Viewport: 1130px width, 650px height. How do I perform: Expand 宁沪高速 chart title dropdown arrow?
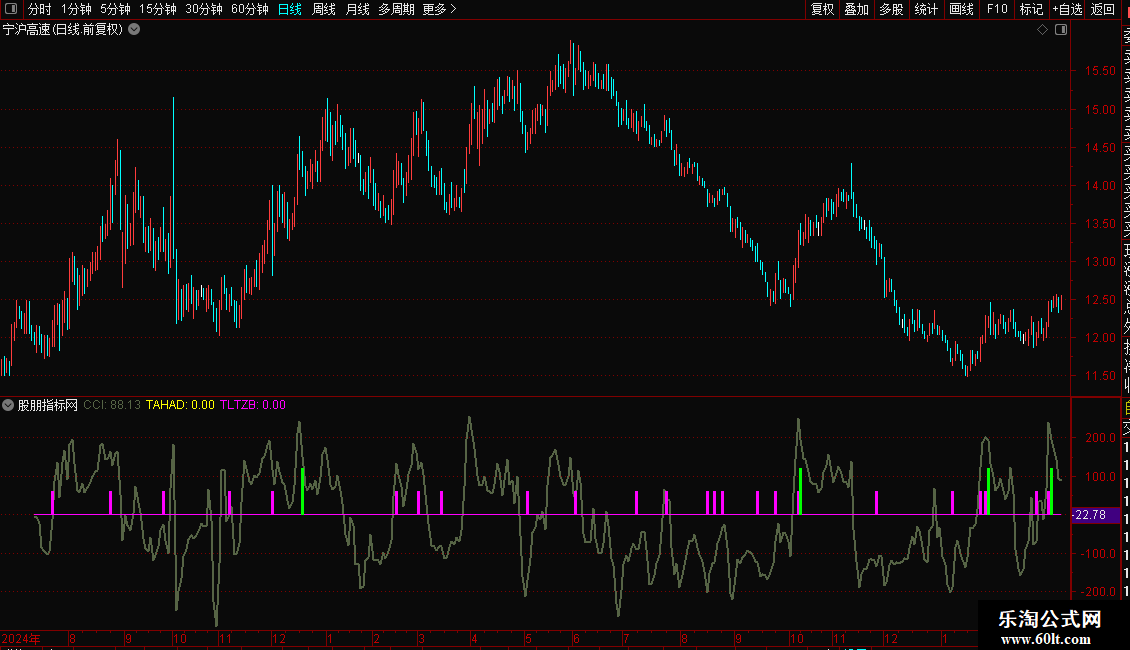134,30
